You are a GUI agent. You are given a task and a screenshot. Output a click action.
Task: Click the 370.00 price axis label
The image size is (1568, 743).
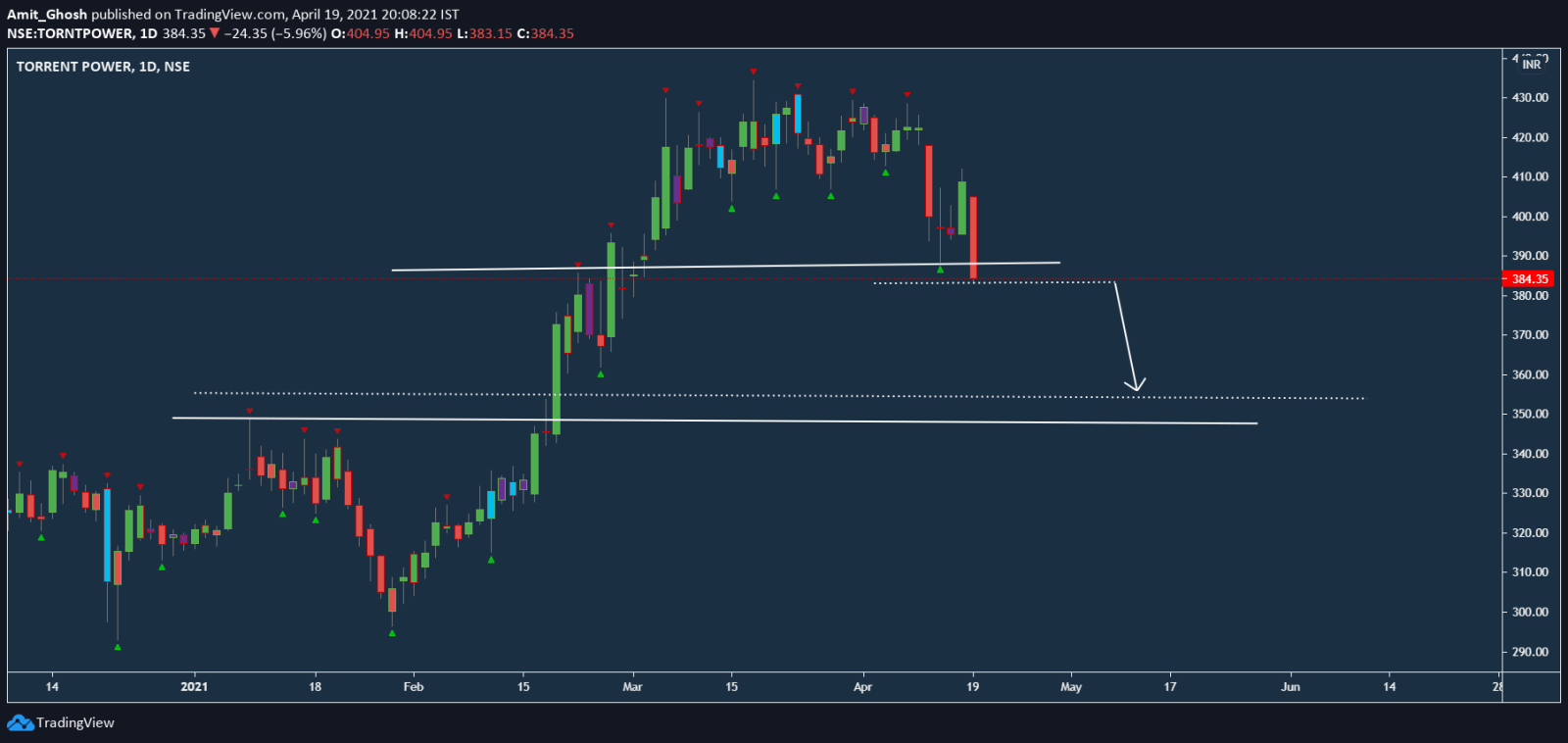coord(1530,335)
